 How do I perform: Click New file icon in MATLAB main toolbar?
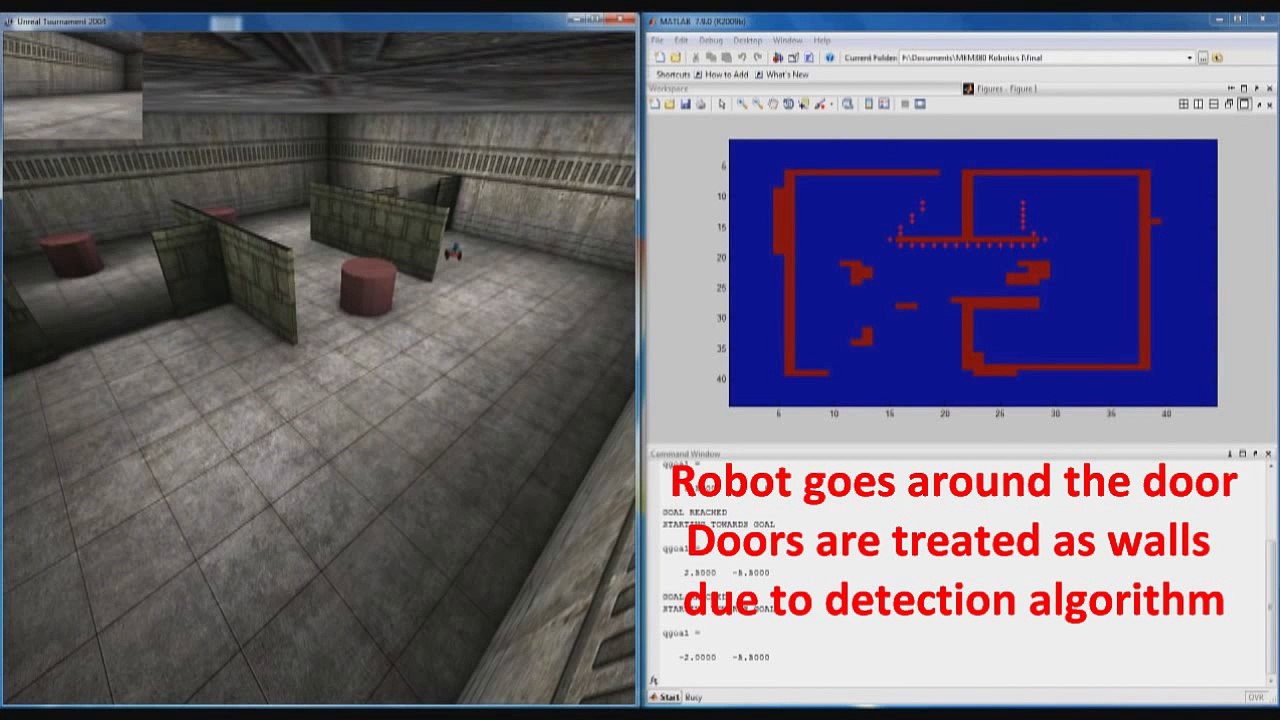660,57
